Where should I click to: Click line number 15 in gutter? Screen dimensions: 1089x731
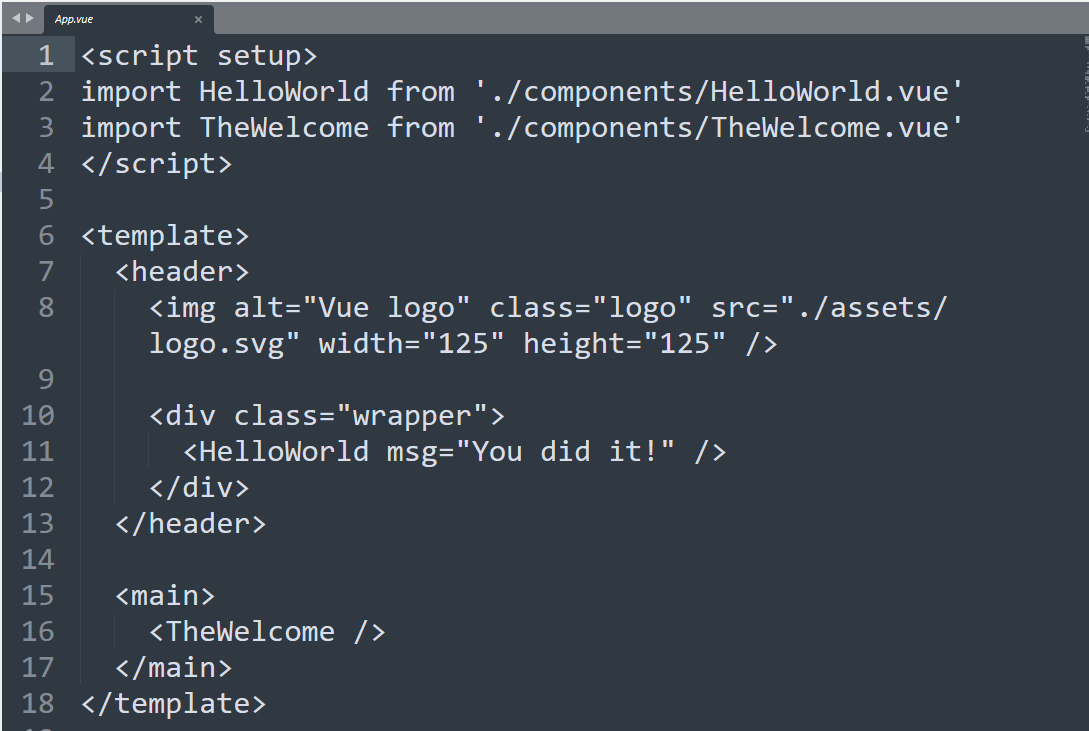coord(38,595)
